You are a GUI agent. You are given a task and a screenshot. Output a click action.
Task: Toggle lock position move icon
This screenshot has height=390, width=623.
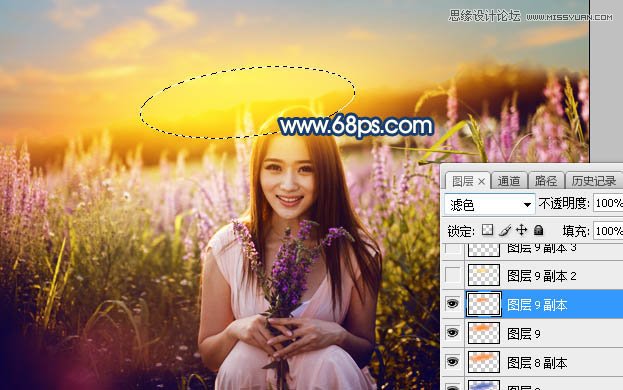(x=521, y=230)
